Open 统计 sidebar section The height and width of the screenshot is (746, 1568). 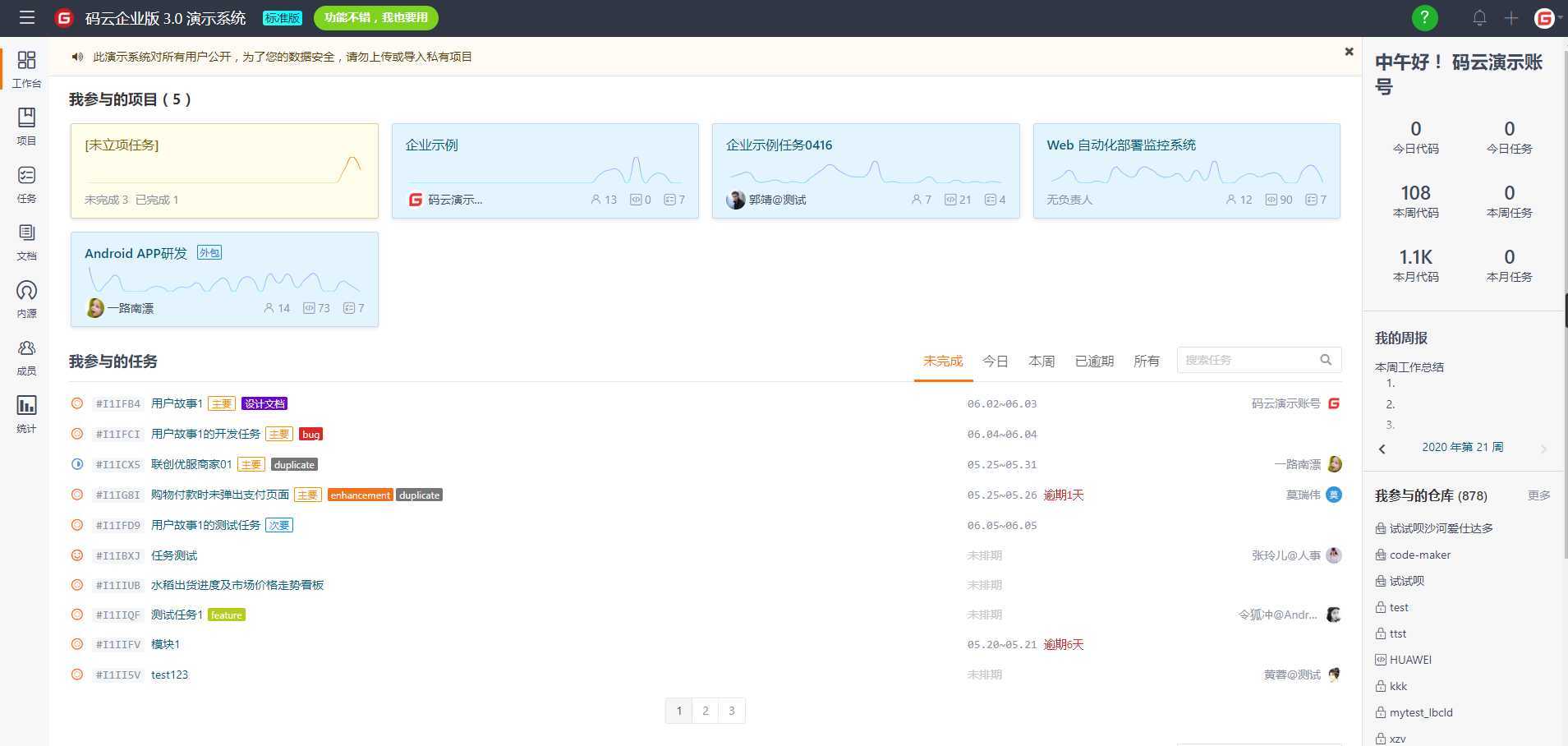(x=26, y=414)
